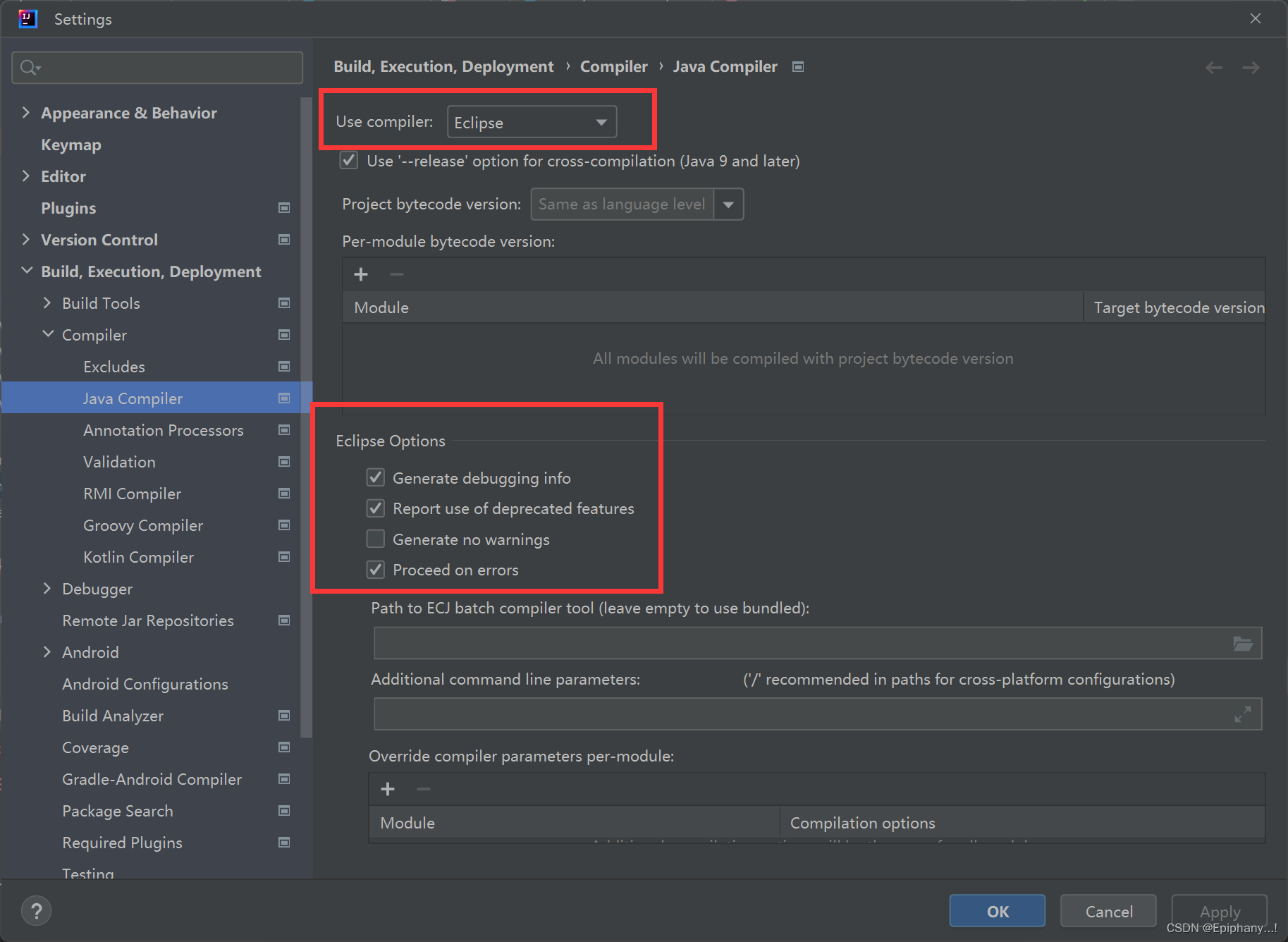The height and width of the screenshot is (942, 1288).
Task: Browse for ECJ batch compiler path
Action: pos(1243,643)
